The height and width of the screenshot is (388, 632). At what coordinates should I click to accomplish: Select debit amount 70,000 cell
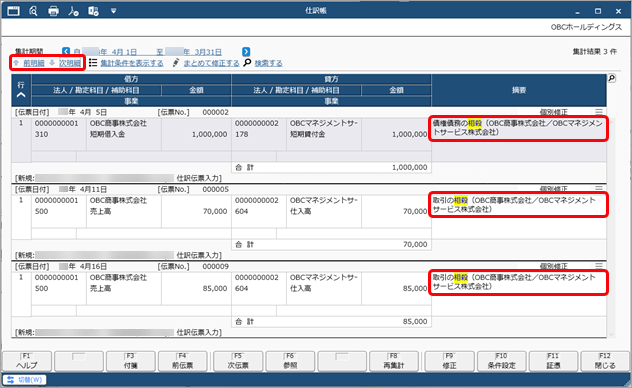pyautogui.click(x=196, y=212)
